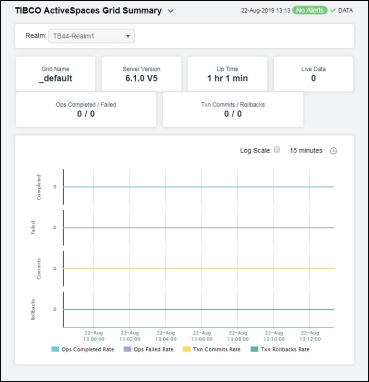Click the Live Data card

[313, 74]
